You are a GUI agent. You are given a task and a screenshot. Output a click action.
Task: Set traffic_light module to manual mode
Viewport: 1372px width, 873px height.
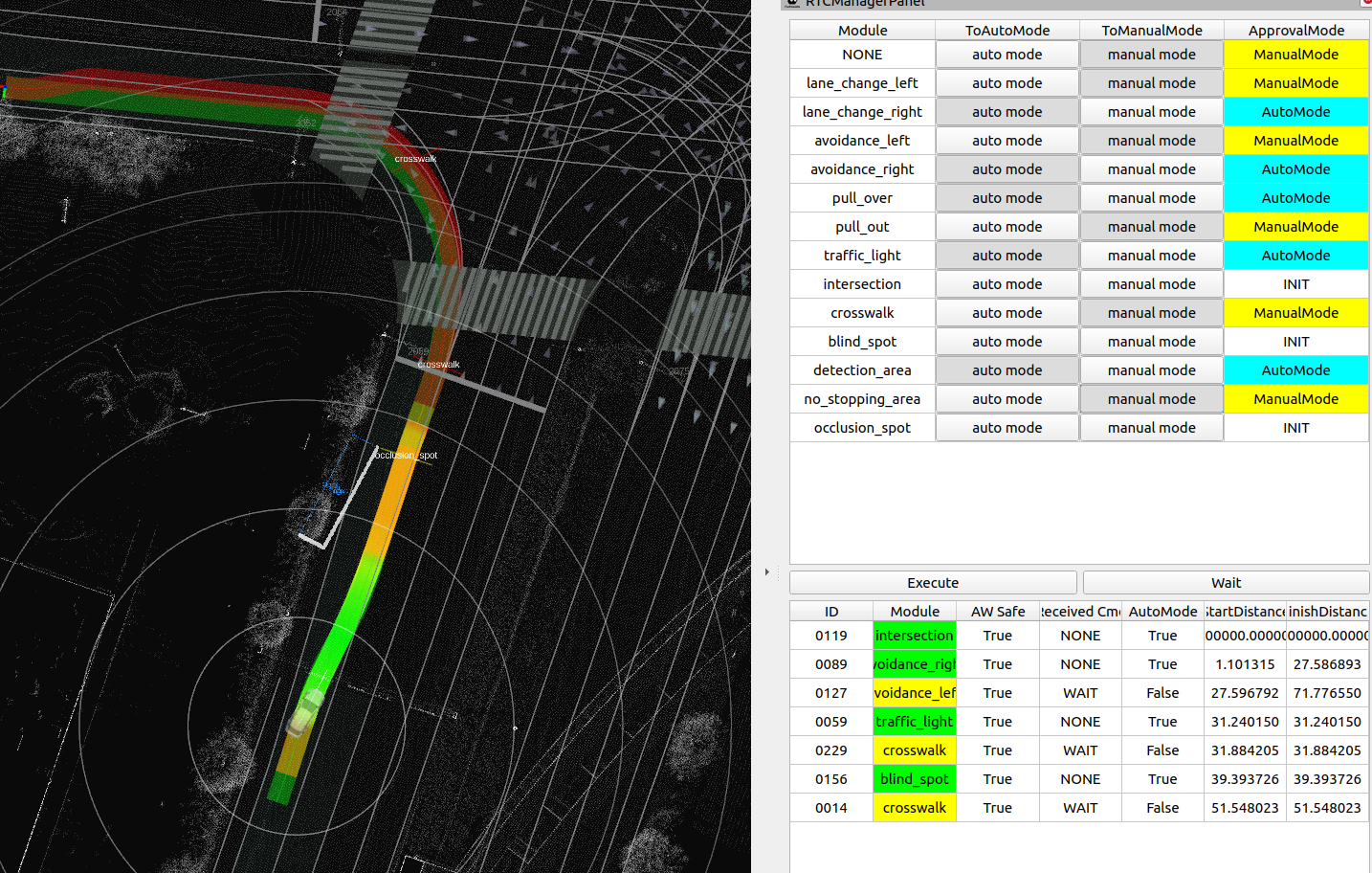point(1151,256)
